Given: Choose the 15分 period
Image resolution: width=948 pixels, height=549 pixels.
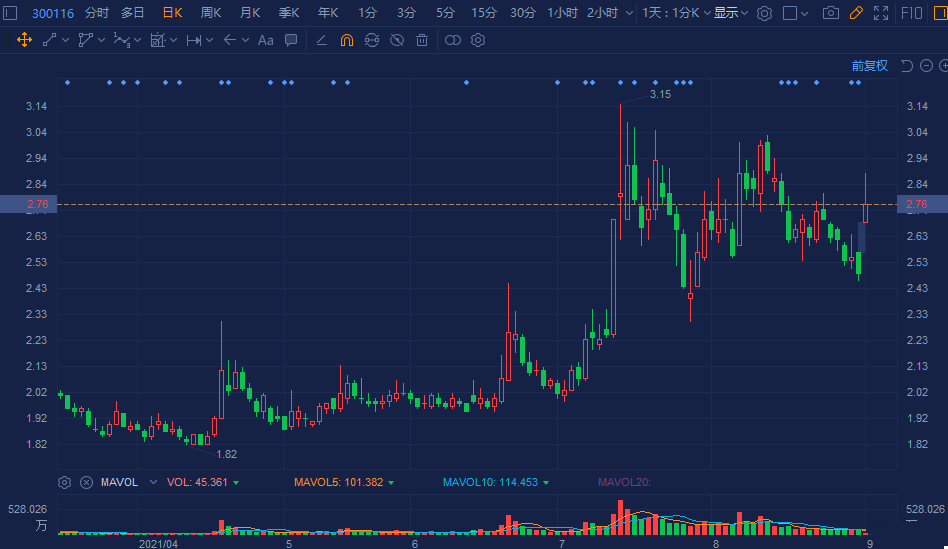Looking at the screenshot, I should pos(484,13).
